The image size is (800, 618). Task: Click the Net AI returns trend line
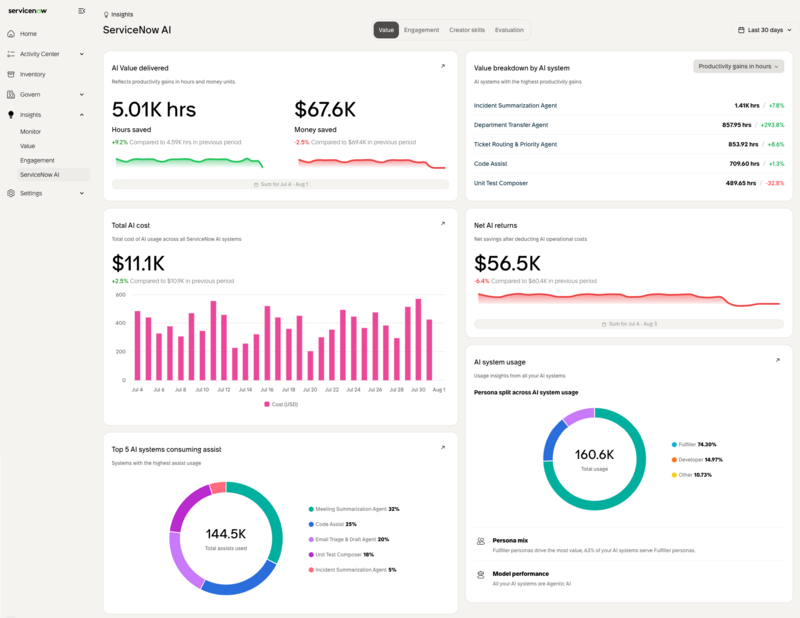click(629, 299)
